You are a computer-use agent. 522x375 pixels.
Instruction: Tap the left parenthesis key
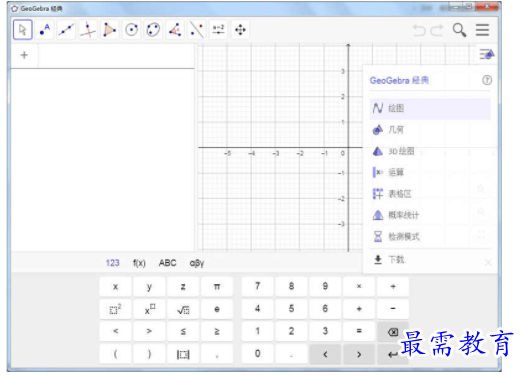tap(115, 354)
